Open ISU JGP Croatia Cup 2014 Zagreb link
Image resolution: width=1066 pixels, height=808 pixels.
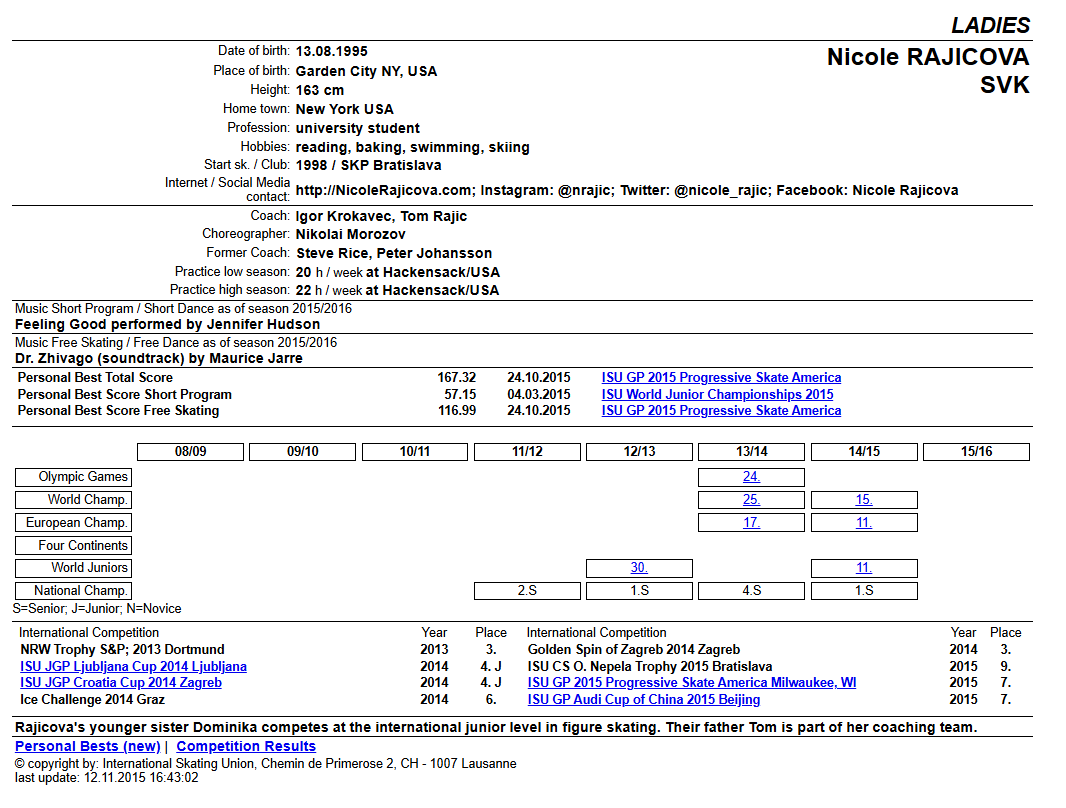tap(120, 682)
